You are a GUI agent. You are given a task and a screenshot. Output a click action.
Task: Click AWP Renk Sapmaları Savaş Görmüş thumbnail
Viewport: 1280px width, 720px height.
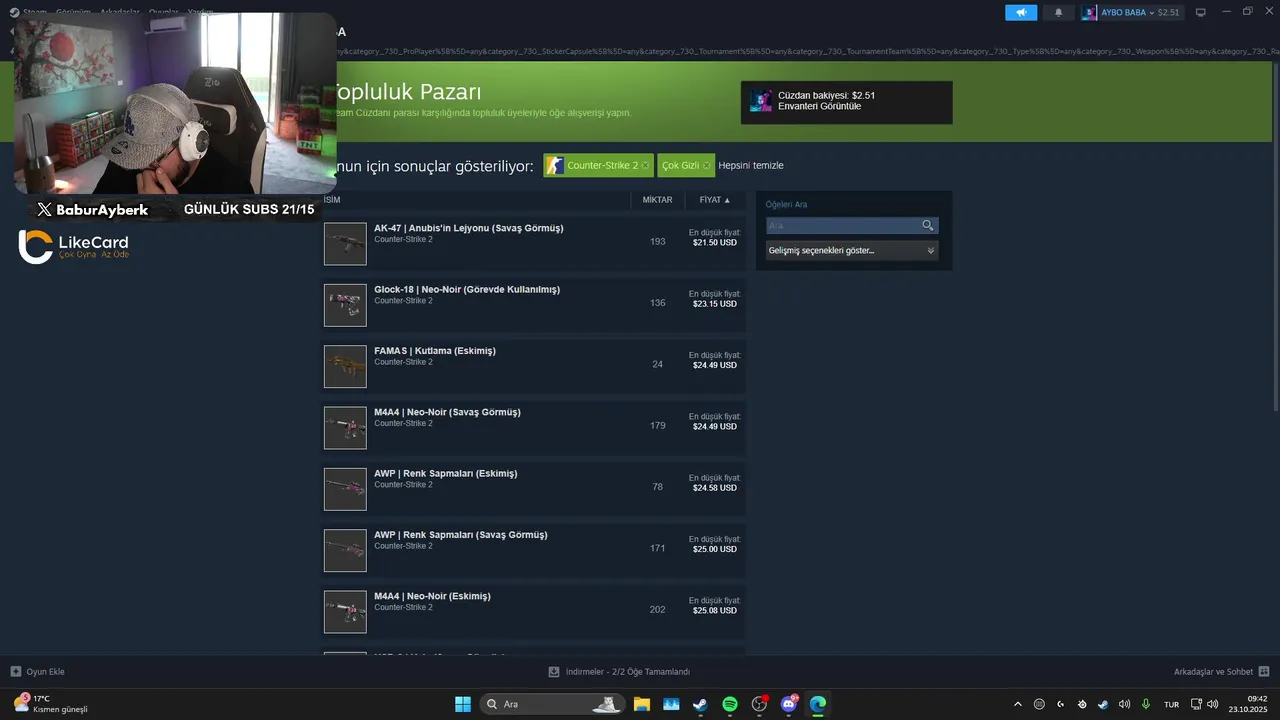345,551
